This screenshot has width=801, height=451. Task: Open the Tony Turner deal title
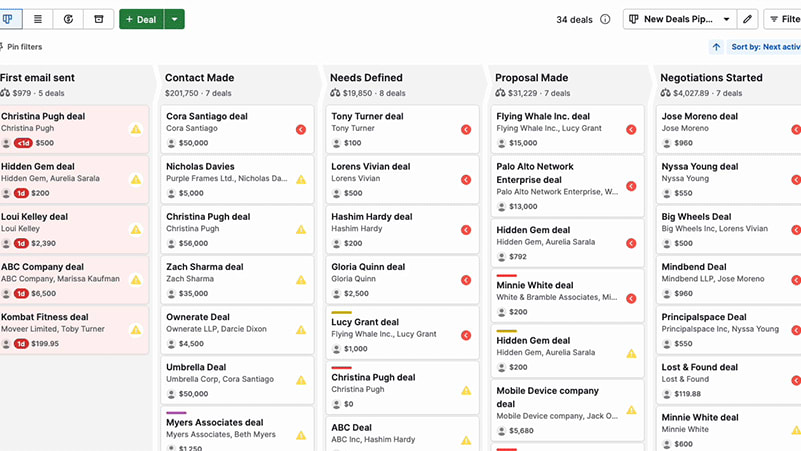(367, 116)
